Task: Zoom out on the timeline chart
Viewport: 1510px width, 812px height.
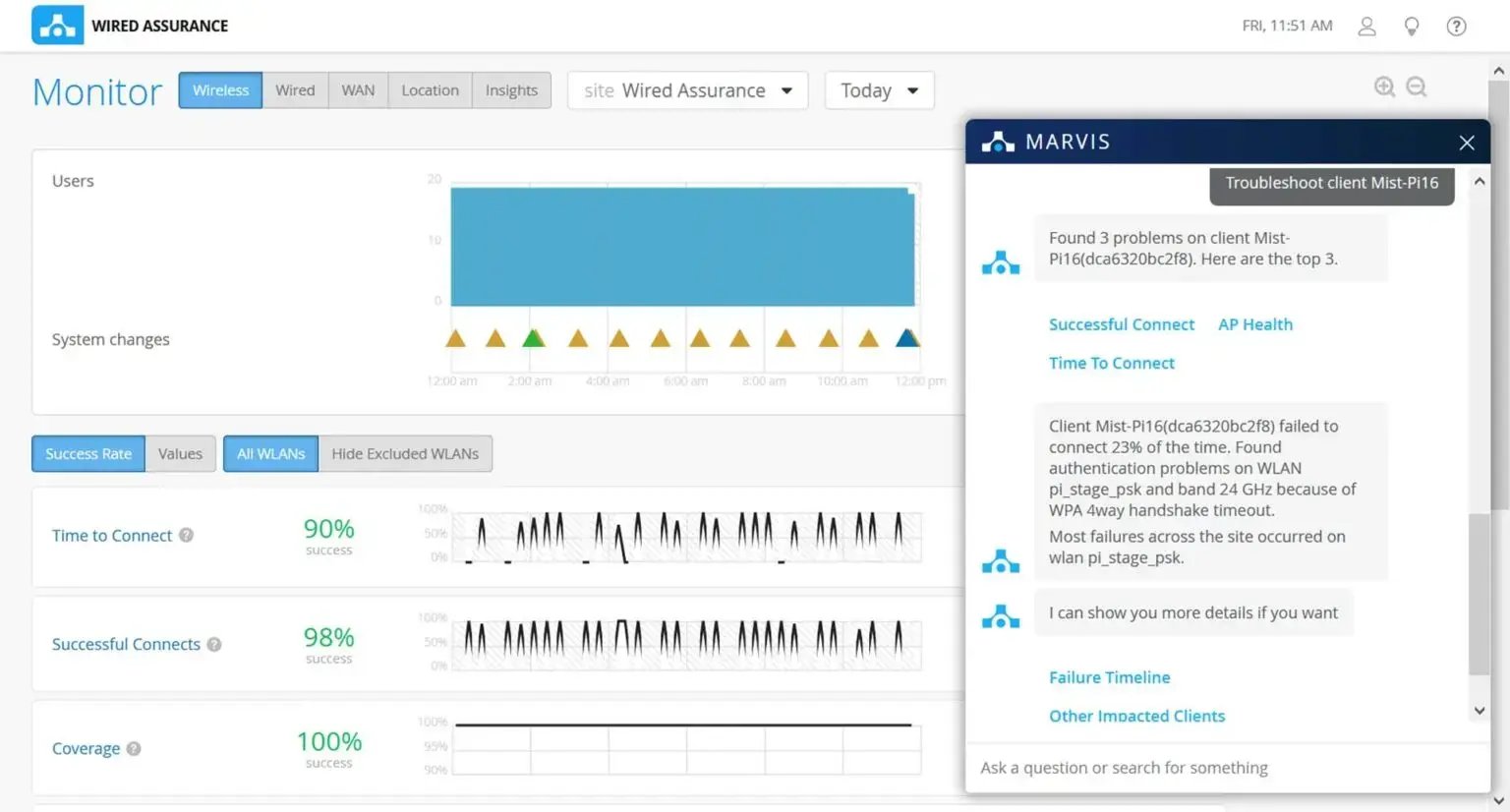Action: pyautogui.click(x=1416, y=87)
